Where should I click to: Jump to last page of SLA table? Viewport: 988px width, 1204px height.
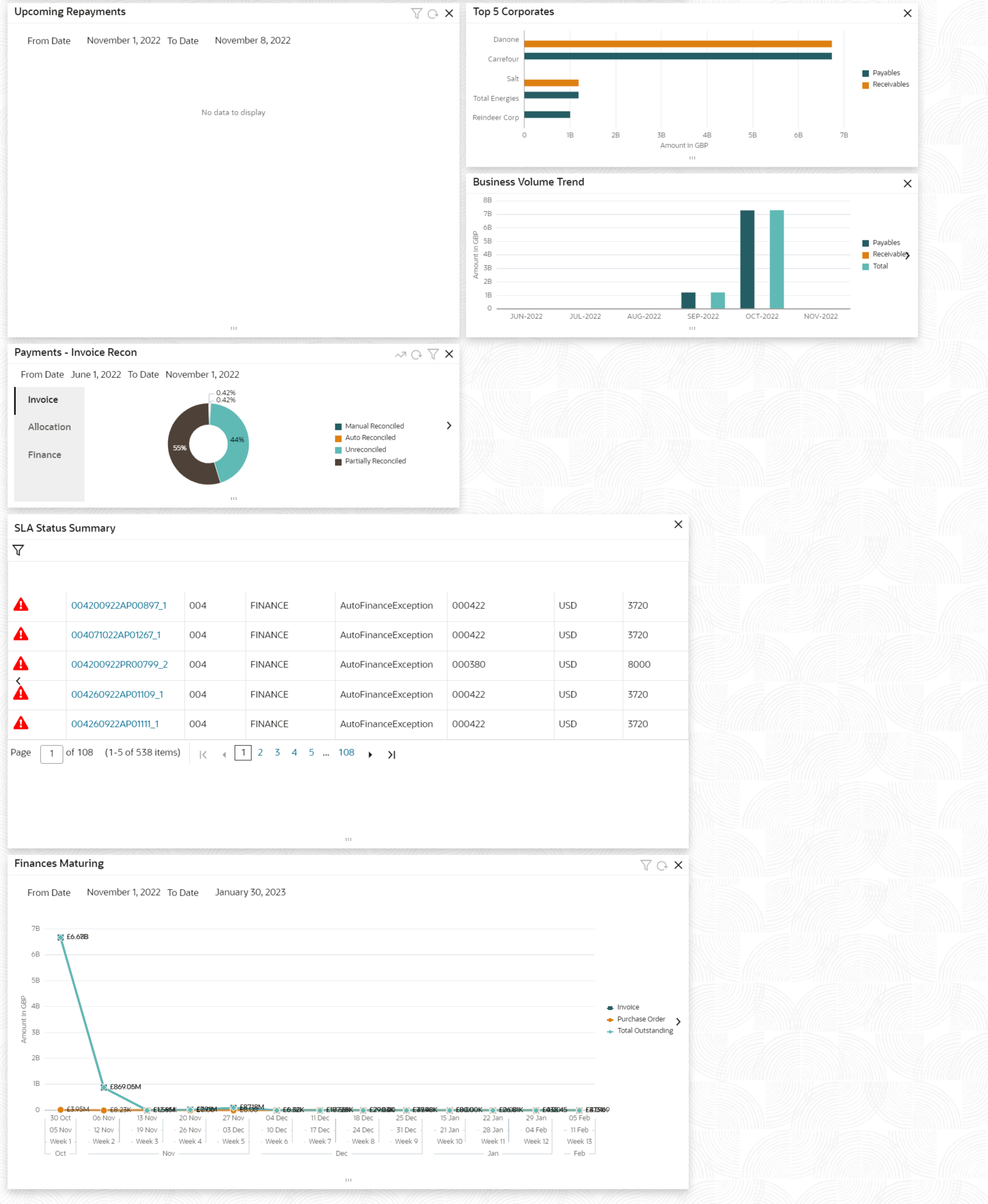391,754
